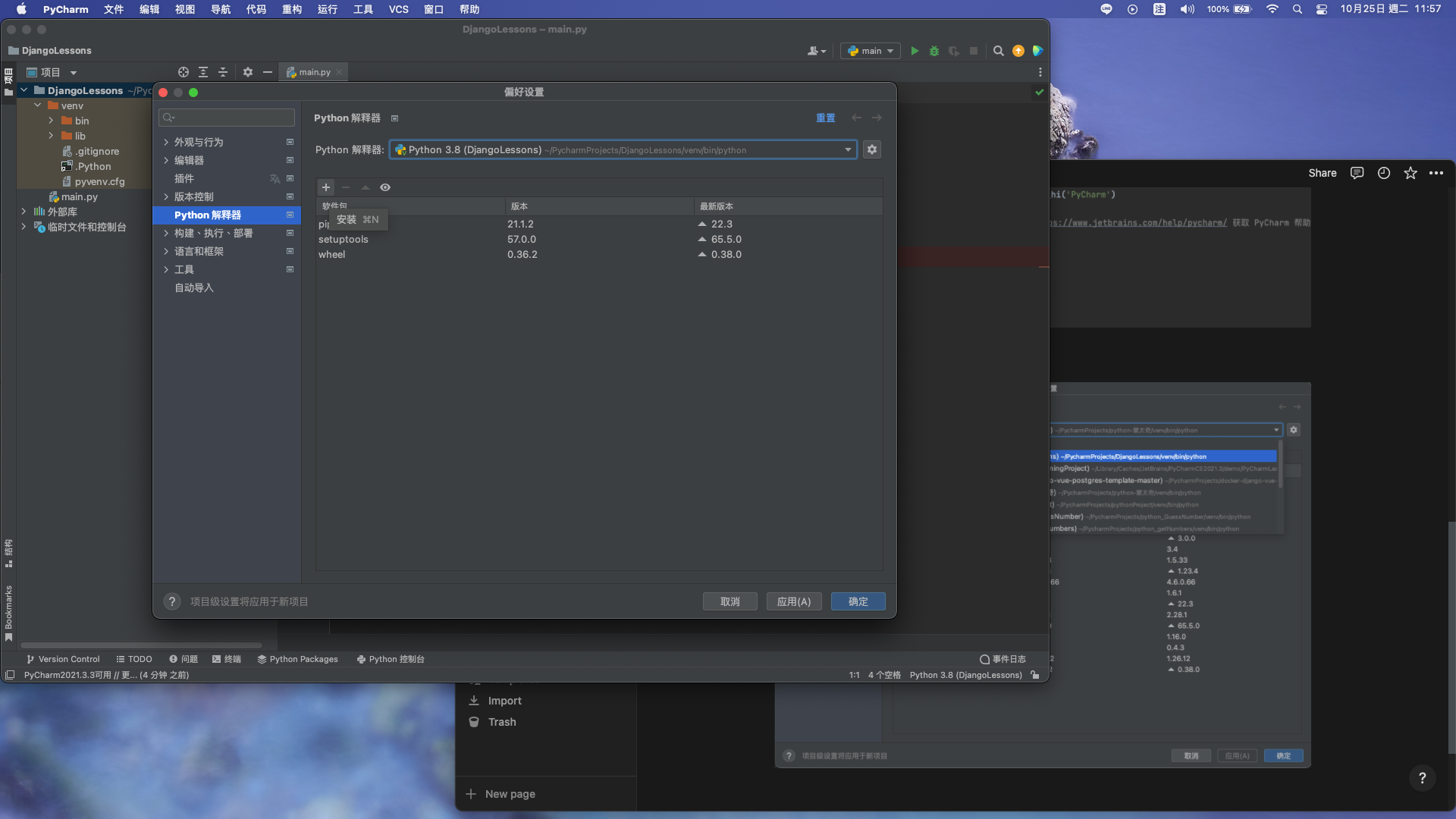Open project panel gear options

pos(248,72)
